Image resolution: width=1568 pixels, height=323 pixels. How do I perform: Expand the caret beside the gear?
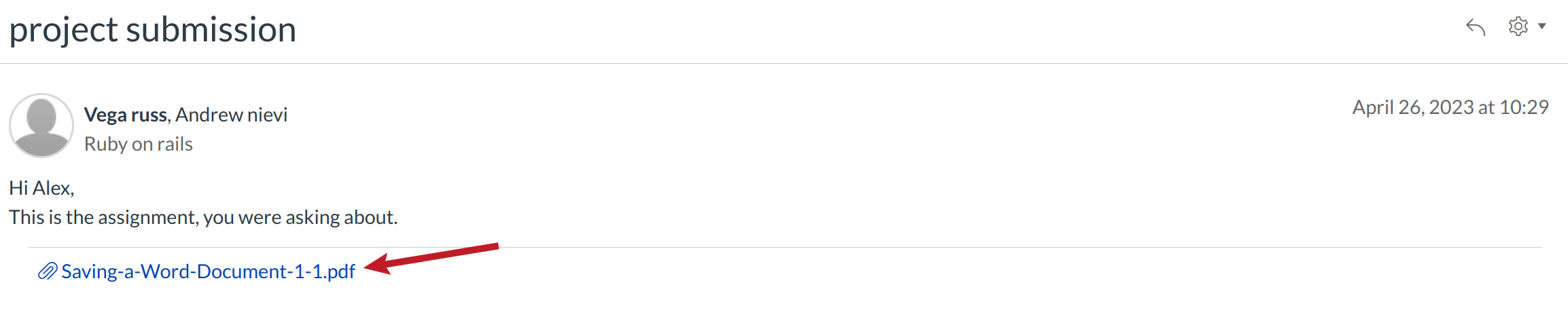pyautogui.click(x=1542, y=26)
